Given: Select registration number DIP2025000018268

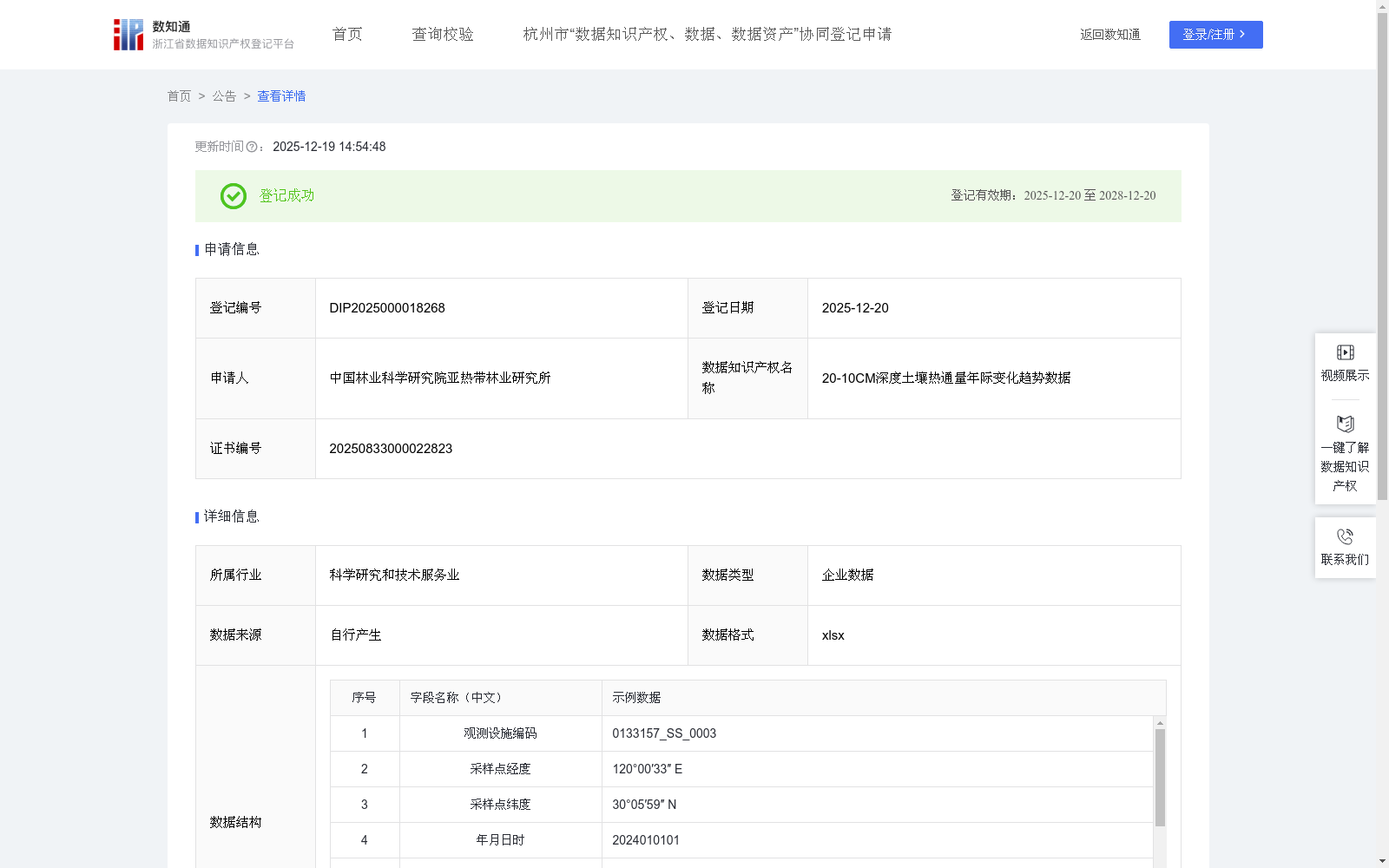Looking at the screenshot, I should [387, 308].
